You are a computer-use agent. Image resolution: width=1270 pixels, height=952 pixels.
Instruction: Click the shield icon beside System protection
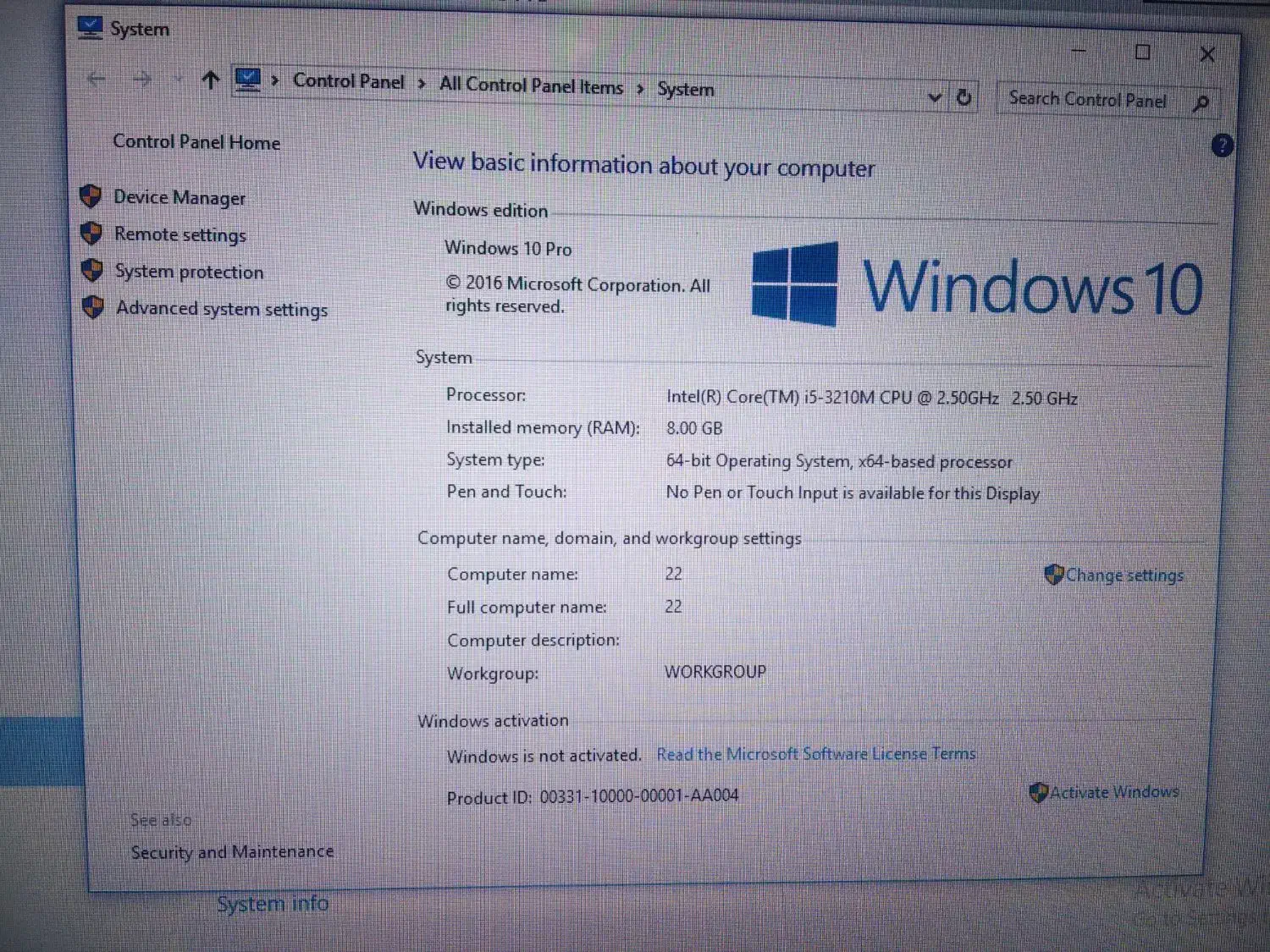click(92, 270)
